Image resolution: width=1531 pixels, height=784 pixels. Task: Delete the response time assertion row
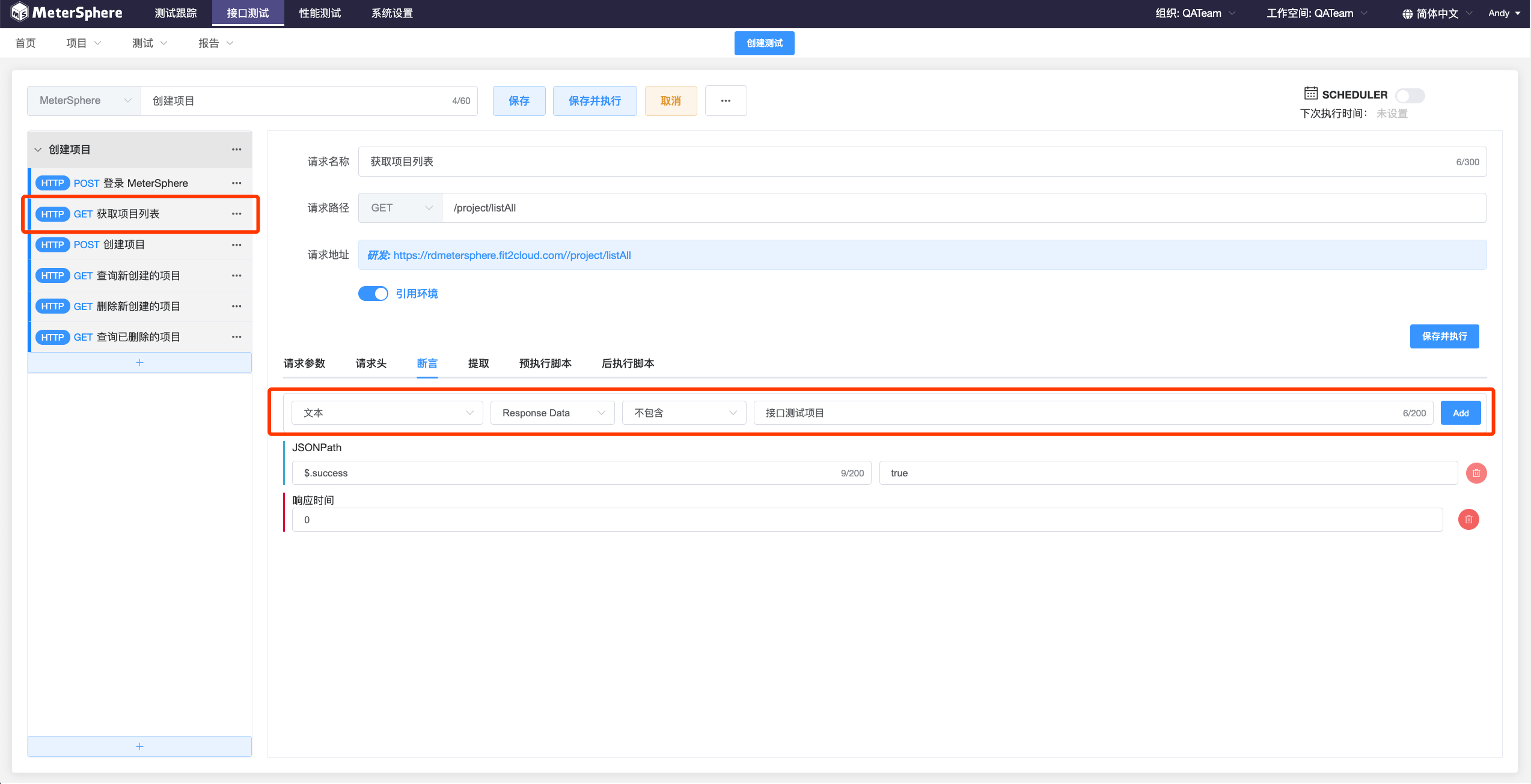coord(1468,519)
